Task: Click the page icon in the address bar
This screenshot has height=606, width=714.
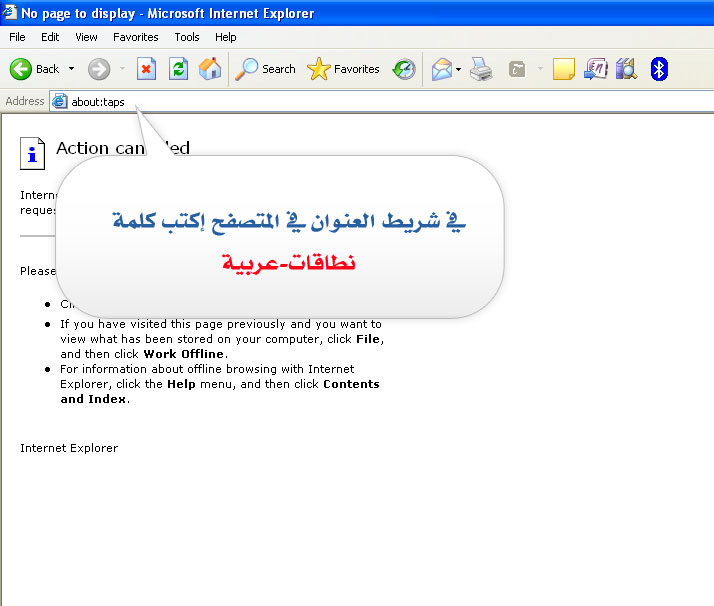Action: (x=59, y=101)
